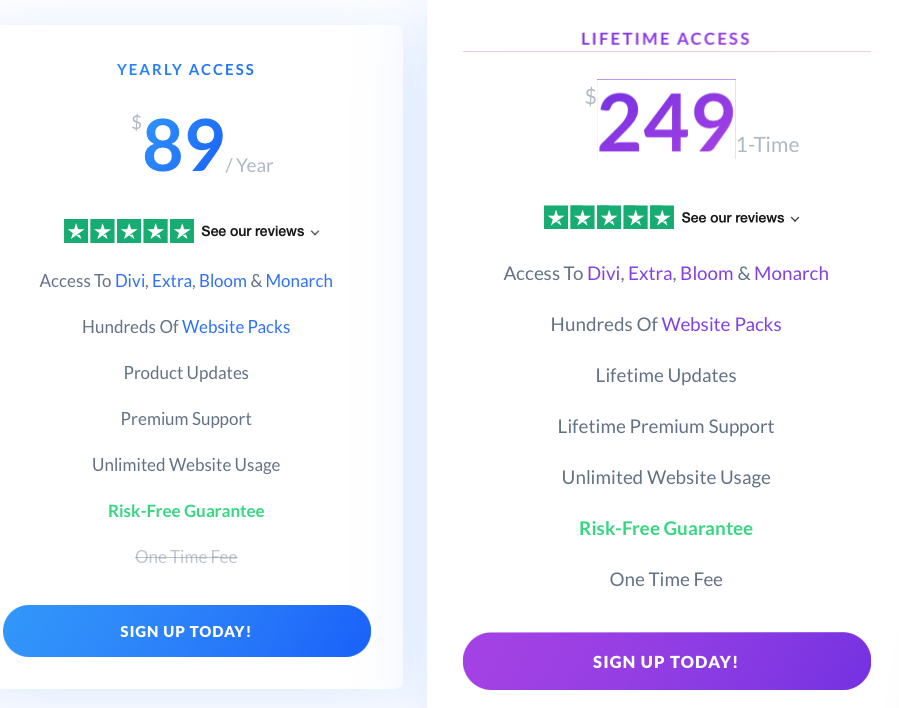Open the blue Bloom link
This screenshot has width=899, height=708.
(223, 281)
